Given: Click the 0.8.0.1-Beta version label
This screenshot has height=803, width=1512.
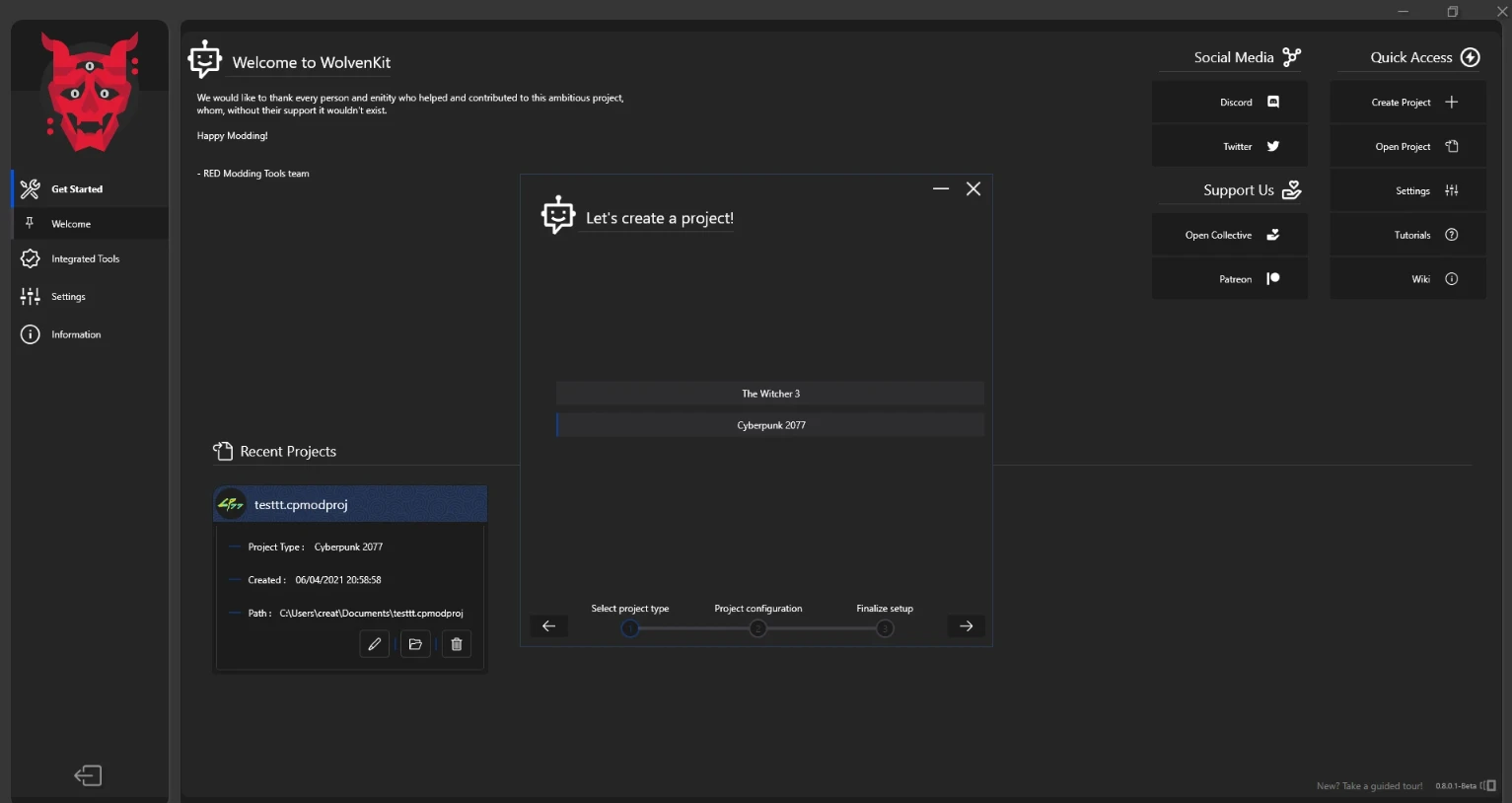Looking at the screenshot, I should point(1456,786).
